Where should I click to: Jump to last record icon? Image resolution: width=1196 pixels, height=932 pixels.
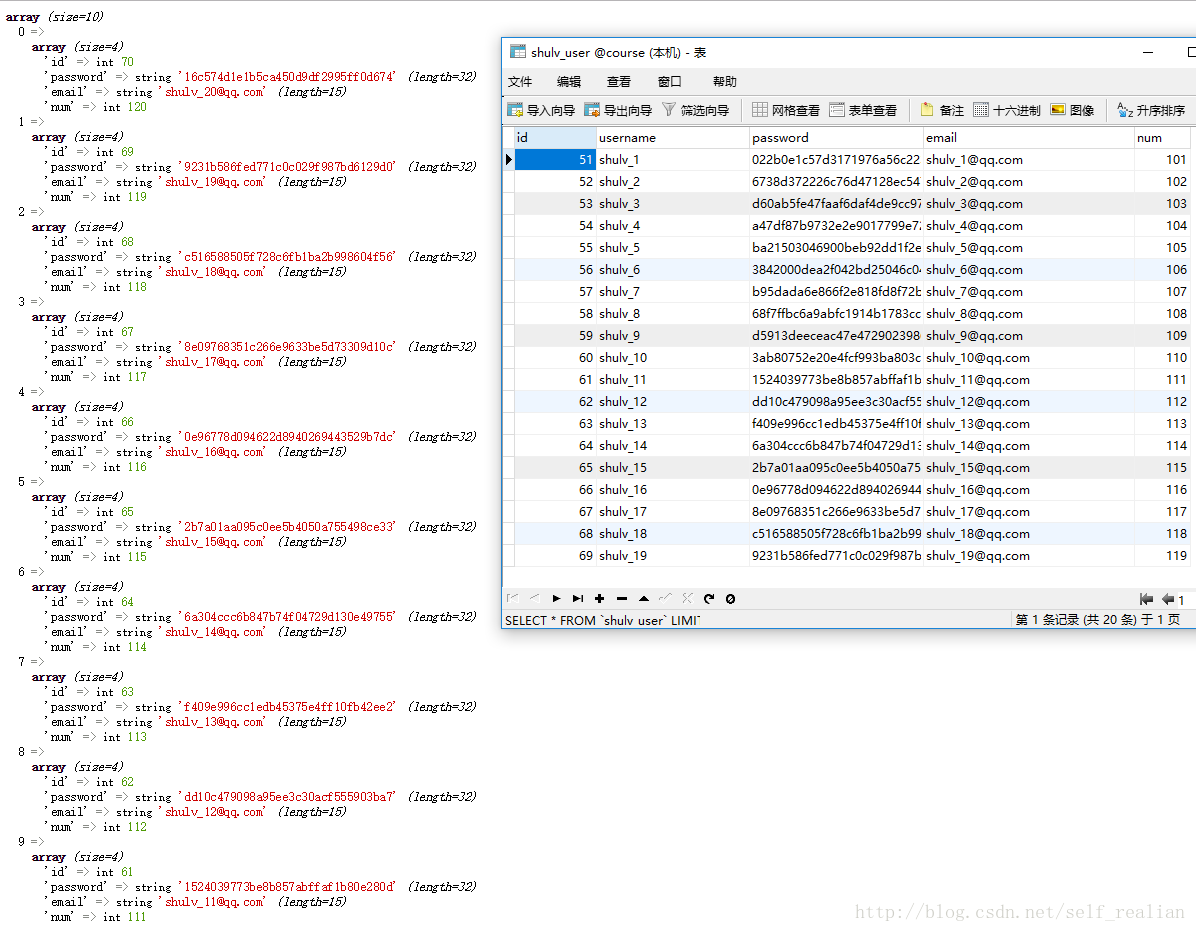point(578,599)
